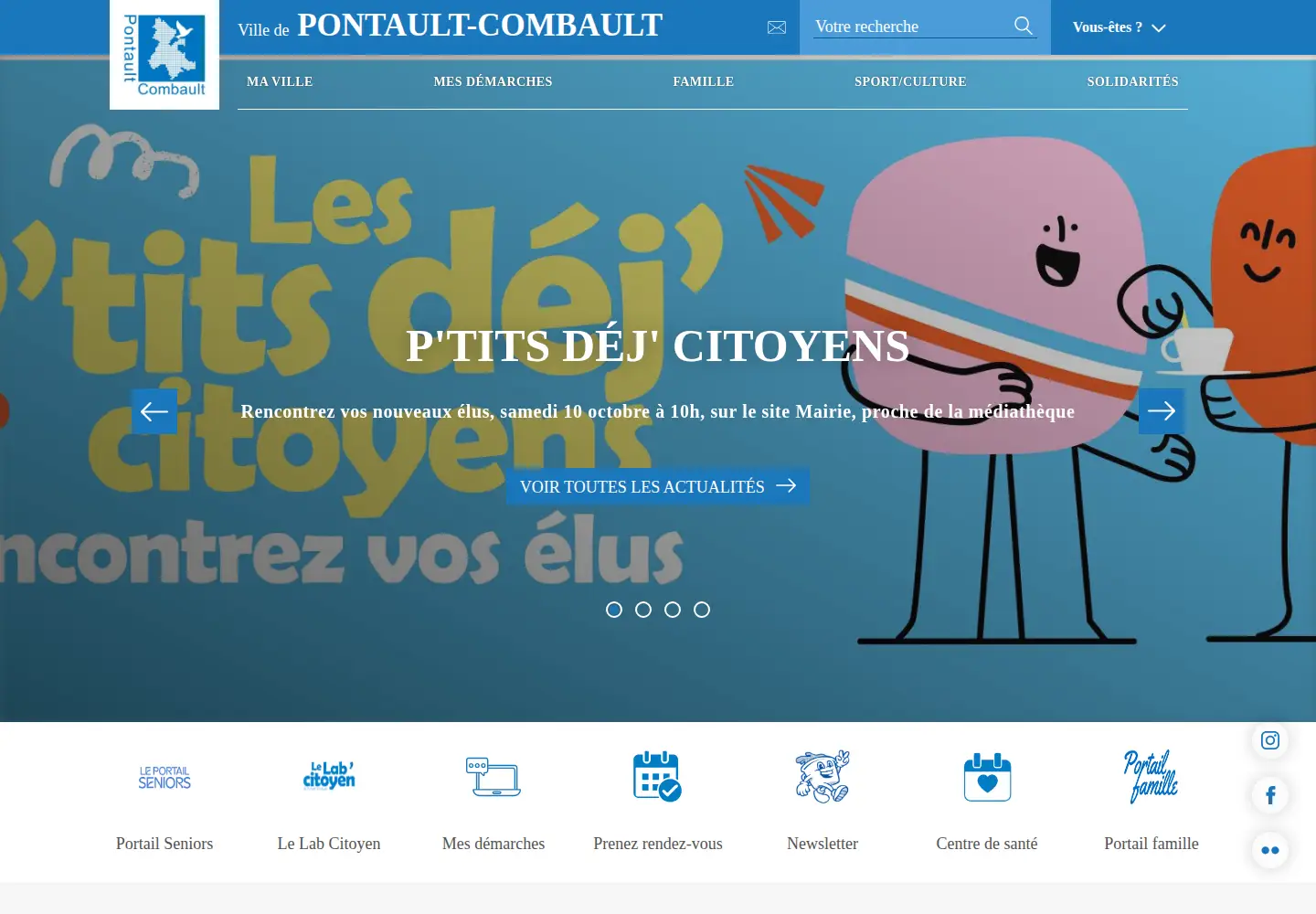Open the Instagram social icon

pyautogui.click(x=1270, y=740)
